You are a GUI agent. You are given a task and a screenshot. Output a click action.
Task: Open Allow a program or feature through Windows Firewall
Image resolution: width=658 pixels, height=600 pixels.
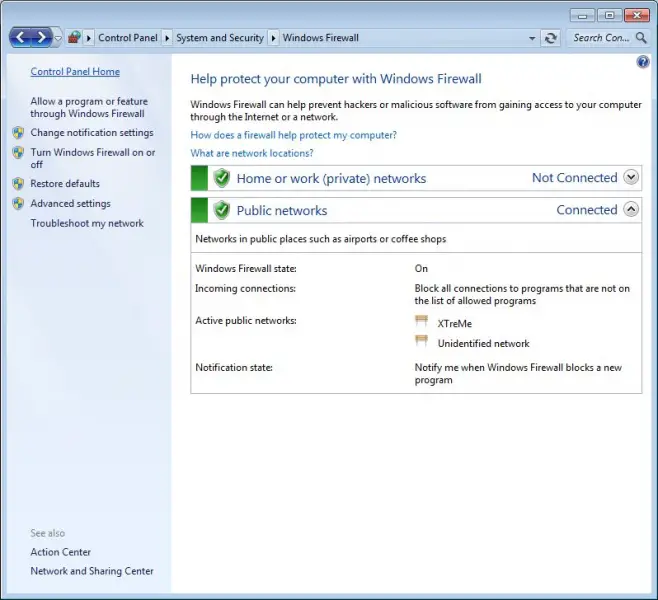(x=89, y=107)
